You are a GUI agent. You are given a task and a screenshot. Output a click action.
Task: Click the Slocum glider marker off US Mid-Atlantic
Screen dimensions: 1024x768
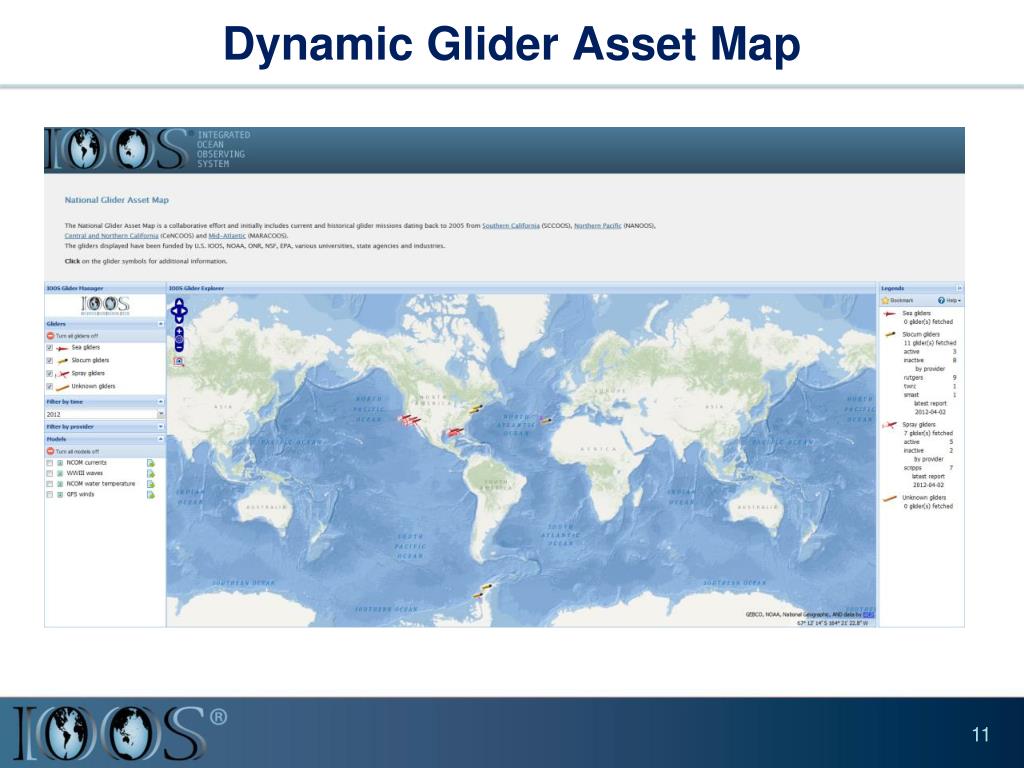click(475, 409)
